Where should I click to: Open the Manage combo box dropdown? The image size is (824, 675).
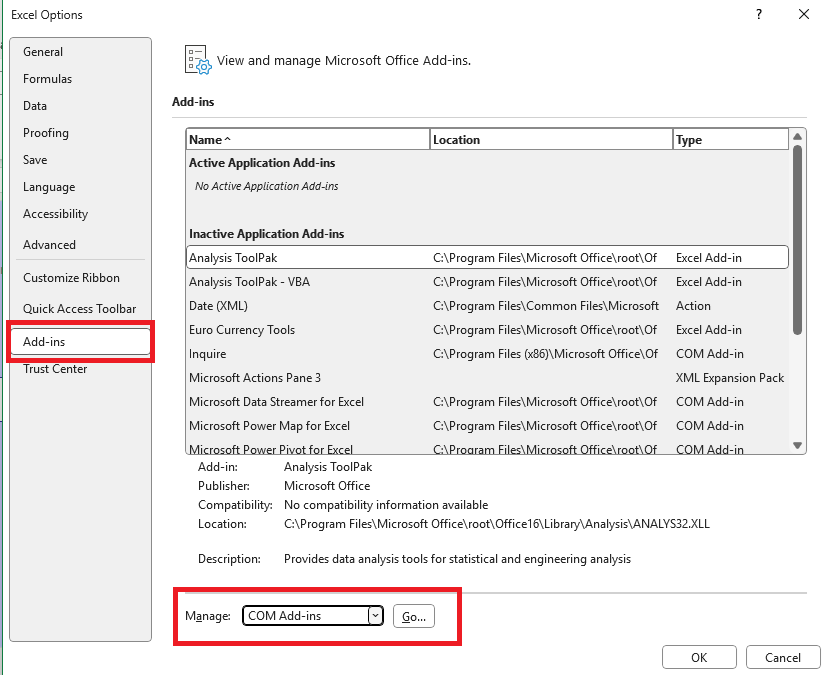375,615
